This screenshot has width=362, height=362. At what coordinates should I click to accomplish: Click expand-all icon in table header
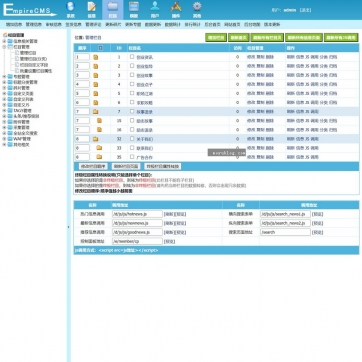click(x=100, y=48)
